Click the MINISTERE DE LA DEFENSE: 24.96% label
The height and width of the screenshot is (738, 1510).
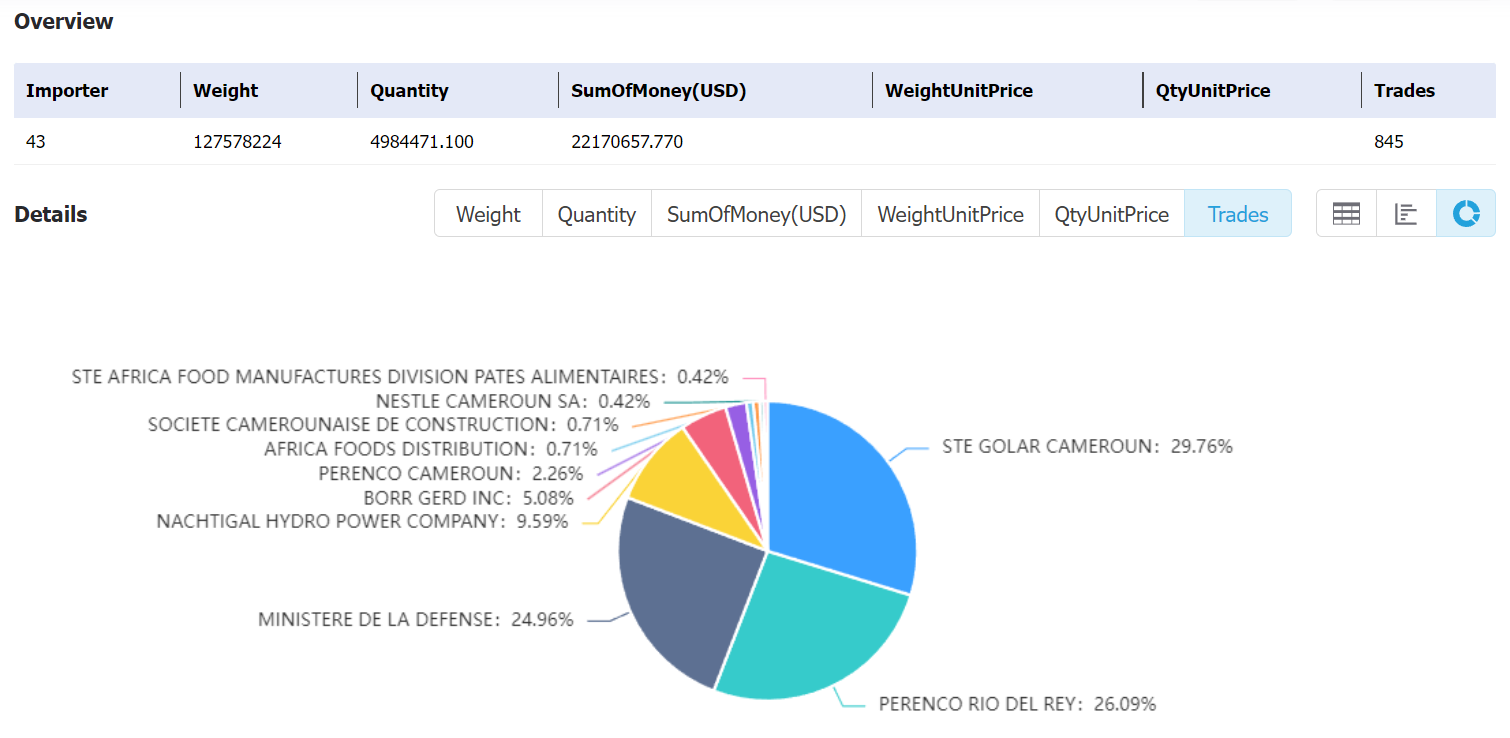416,620
